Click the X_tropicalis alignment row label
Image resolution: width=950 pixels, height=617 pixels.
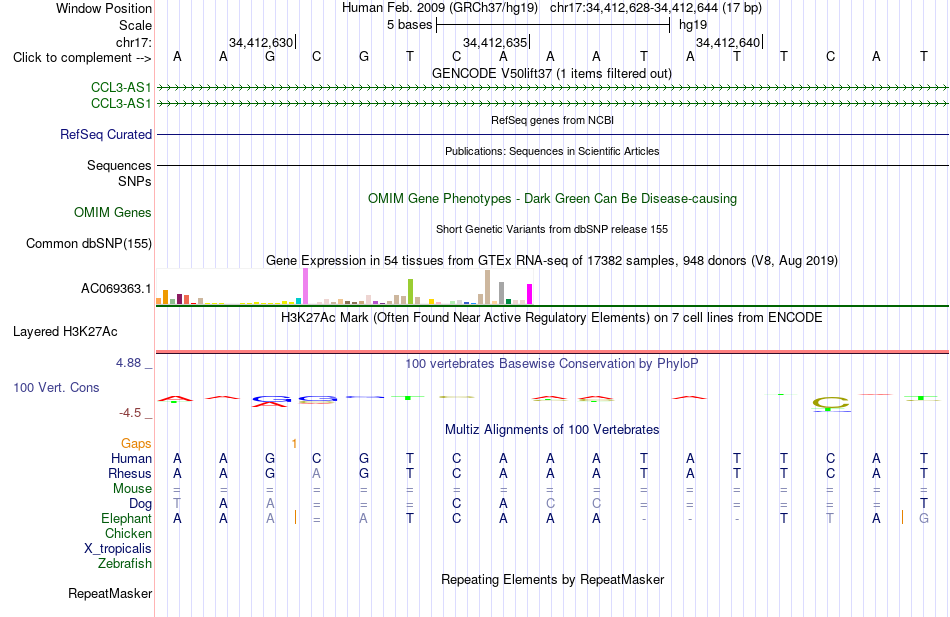(118, 549)
